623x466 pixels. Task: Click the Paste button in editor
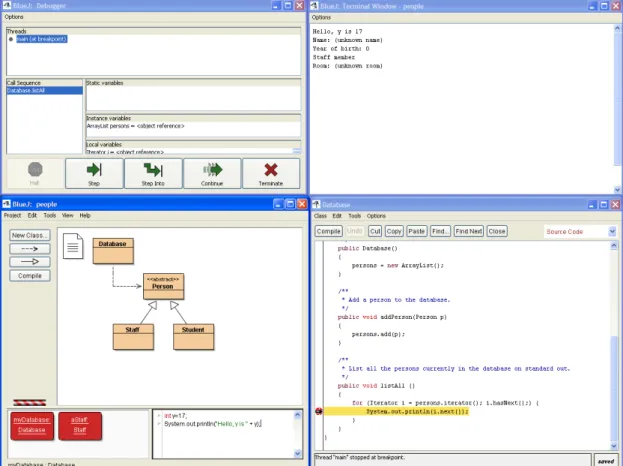(416, 231)
